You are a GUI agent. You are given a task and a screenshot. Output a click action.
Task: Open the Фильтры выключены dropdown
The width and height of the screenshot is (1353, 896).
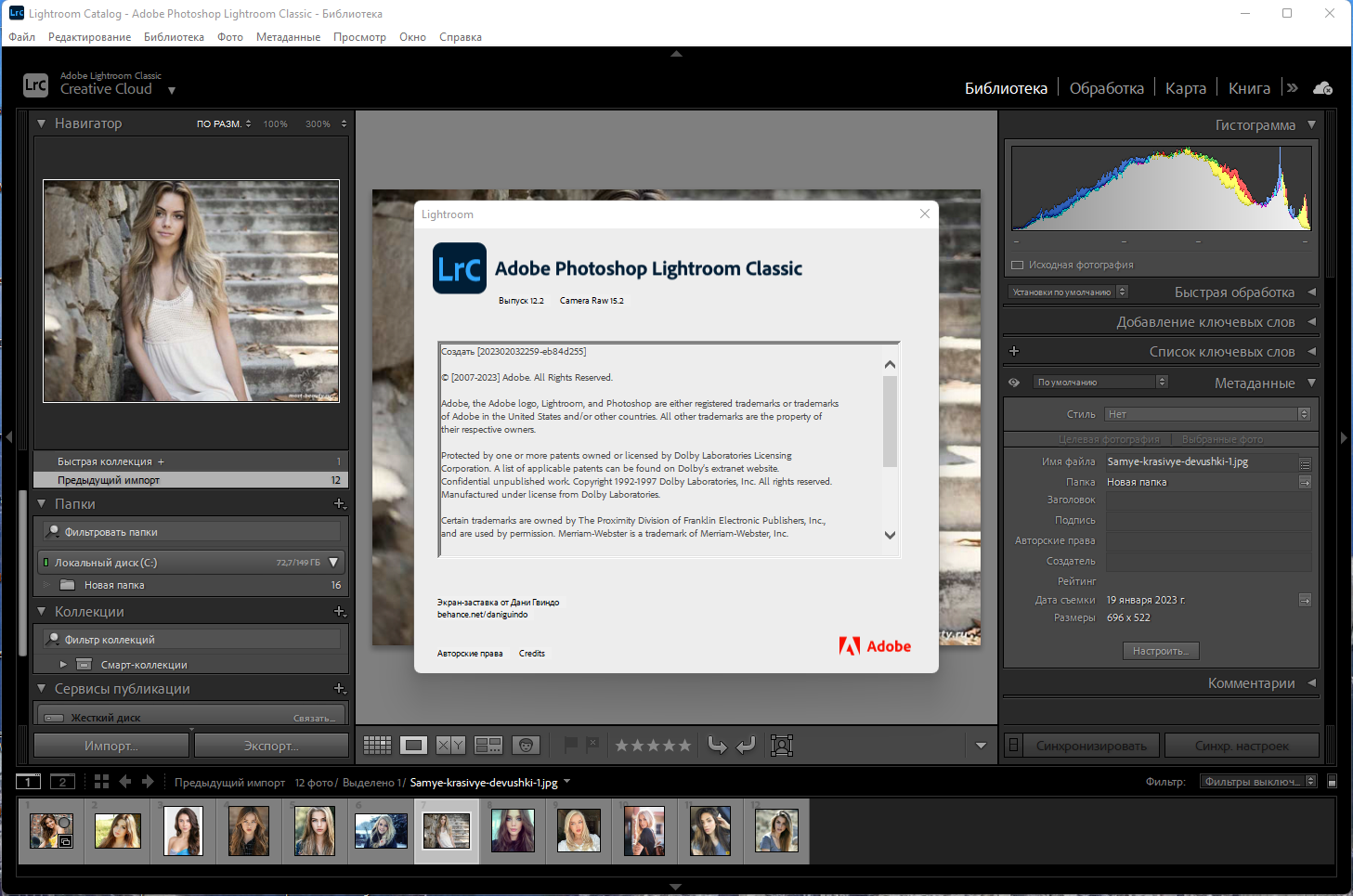tap(1258, 782)
